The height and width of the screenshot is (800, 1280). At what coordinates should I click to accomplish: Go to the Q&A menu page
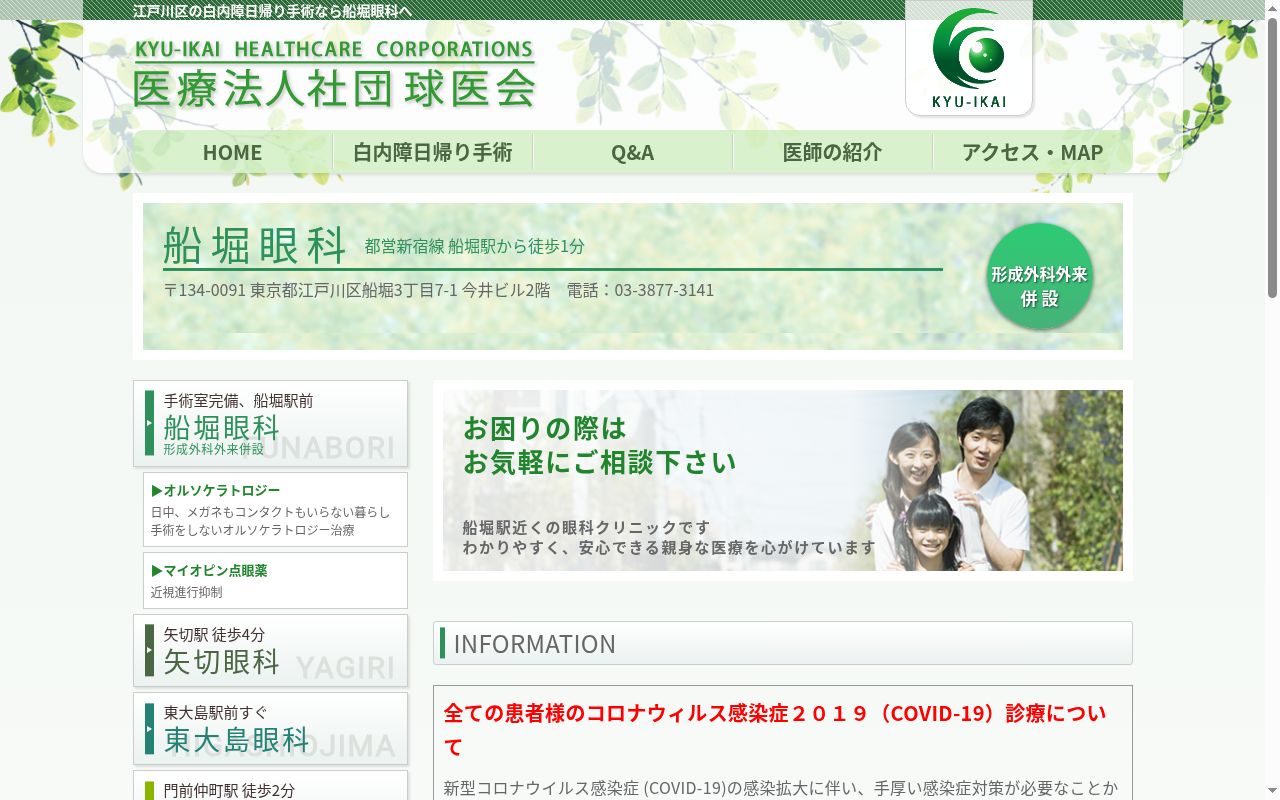point(632,152)
